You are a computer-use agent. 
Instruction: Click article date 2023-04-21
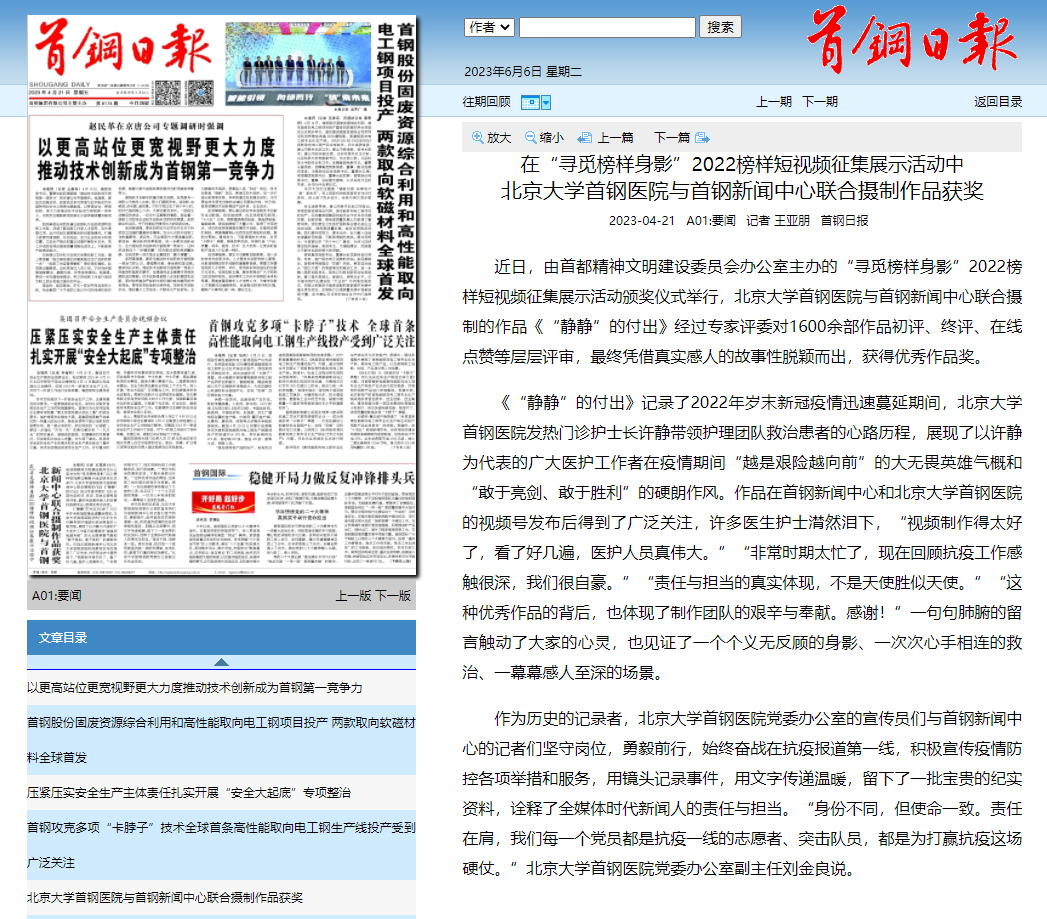coord(642,220)
